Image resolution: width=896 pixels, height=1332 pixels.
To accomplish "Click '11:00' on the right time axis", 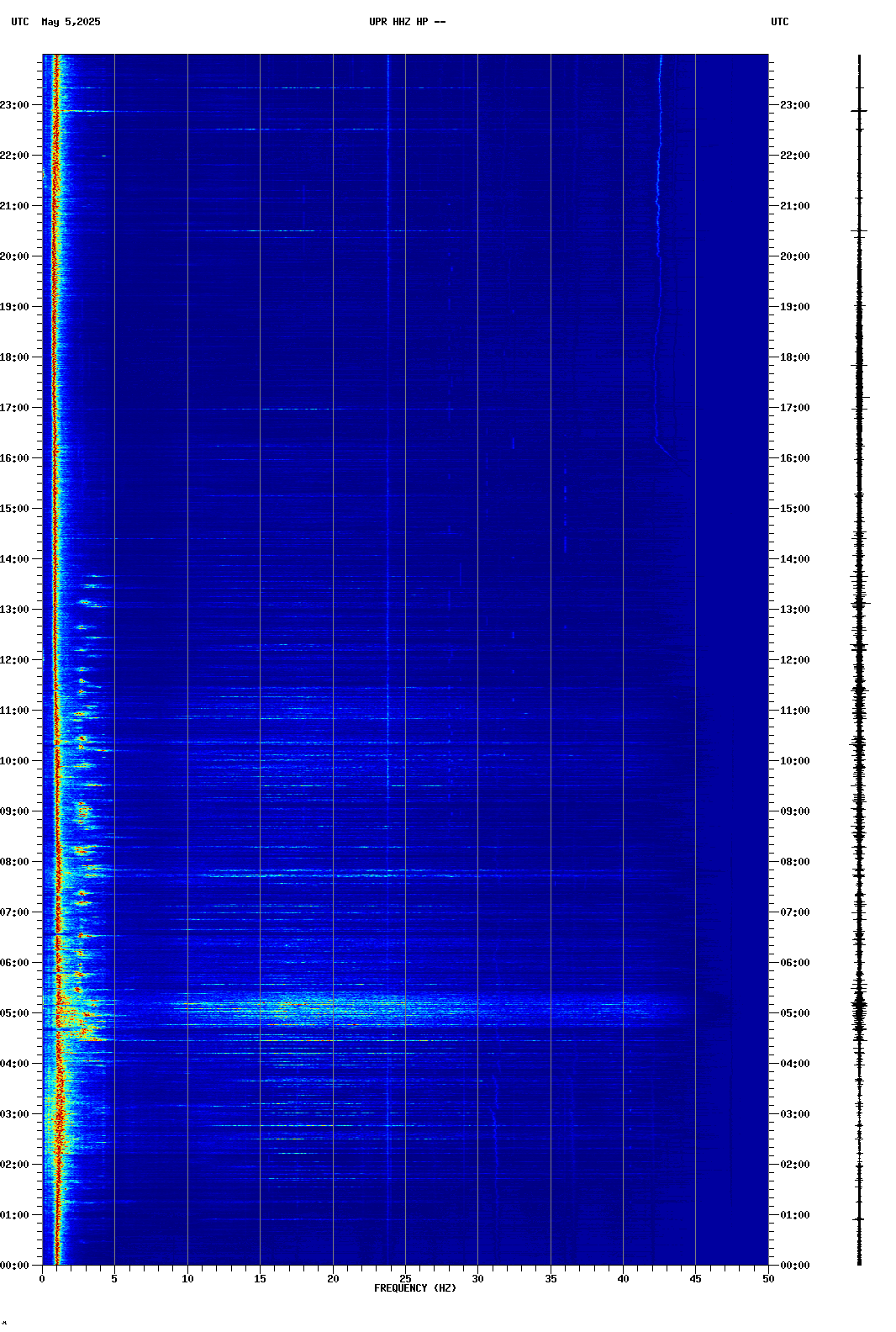I will click(795, 711).
